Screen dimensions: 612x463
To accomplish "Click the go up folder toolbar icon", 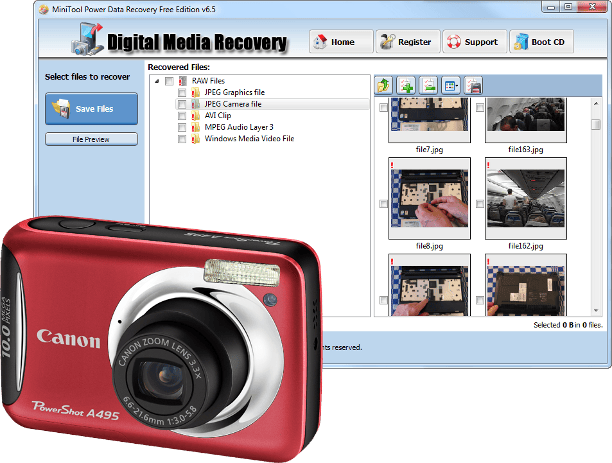I will pos(384,85).
